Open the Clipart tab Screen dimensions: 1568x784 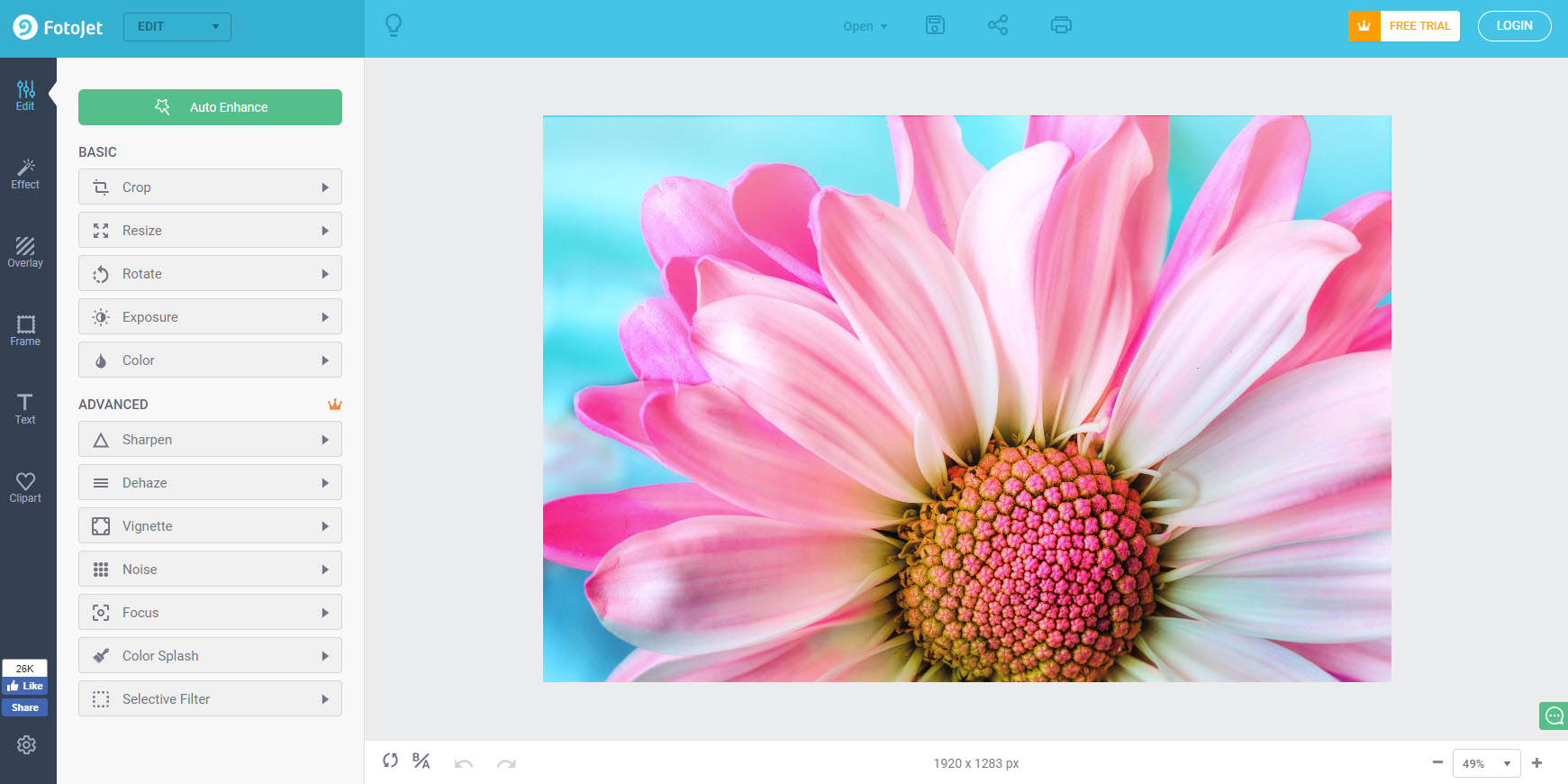point(25,488)
